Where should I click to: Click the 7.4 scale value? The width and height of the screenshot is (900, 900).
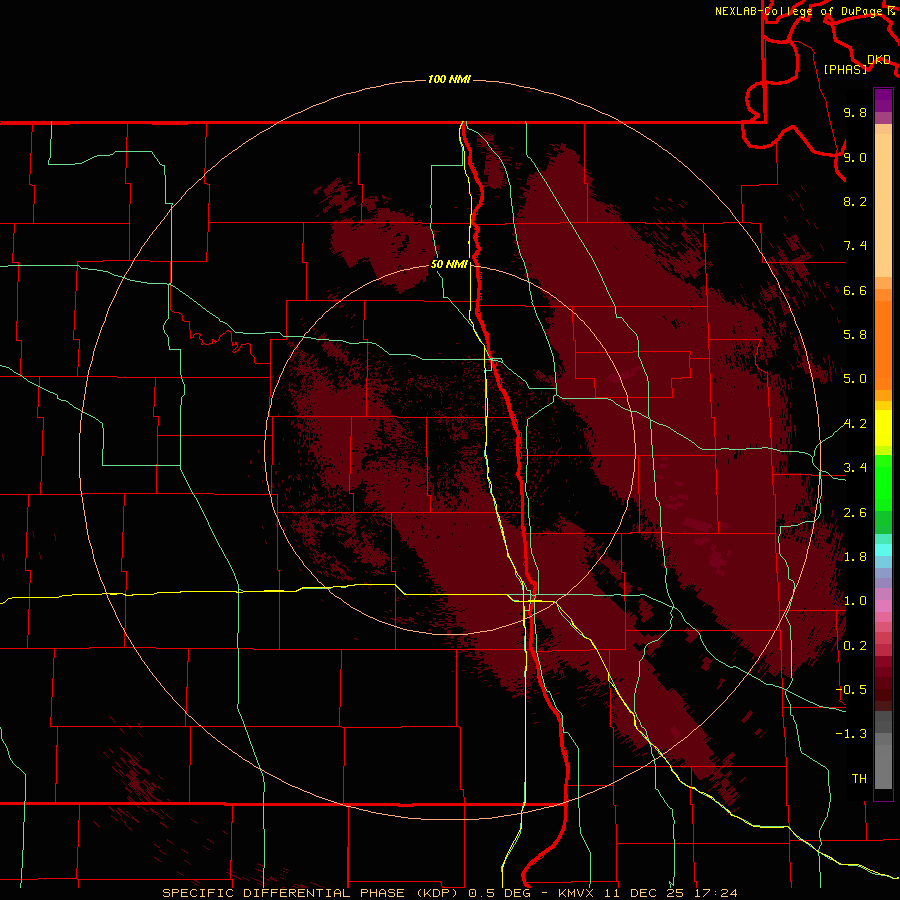[855, 246]
